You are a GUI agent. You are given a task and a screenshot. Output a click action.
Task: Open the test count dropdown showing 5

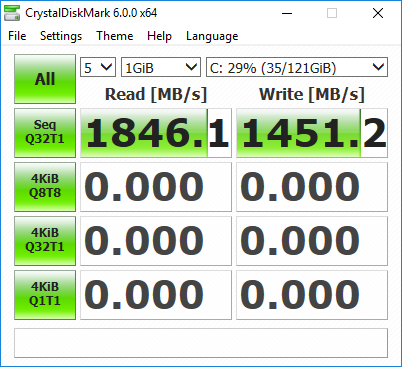[x=98, y=67]
